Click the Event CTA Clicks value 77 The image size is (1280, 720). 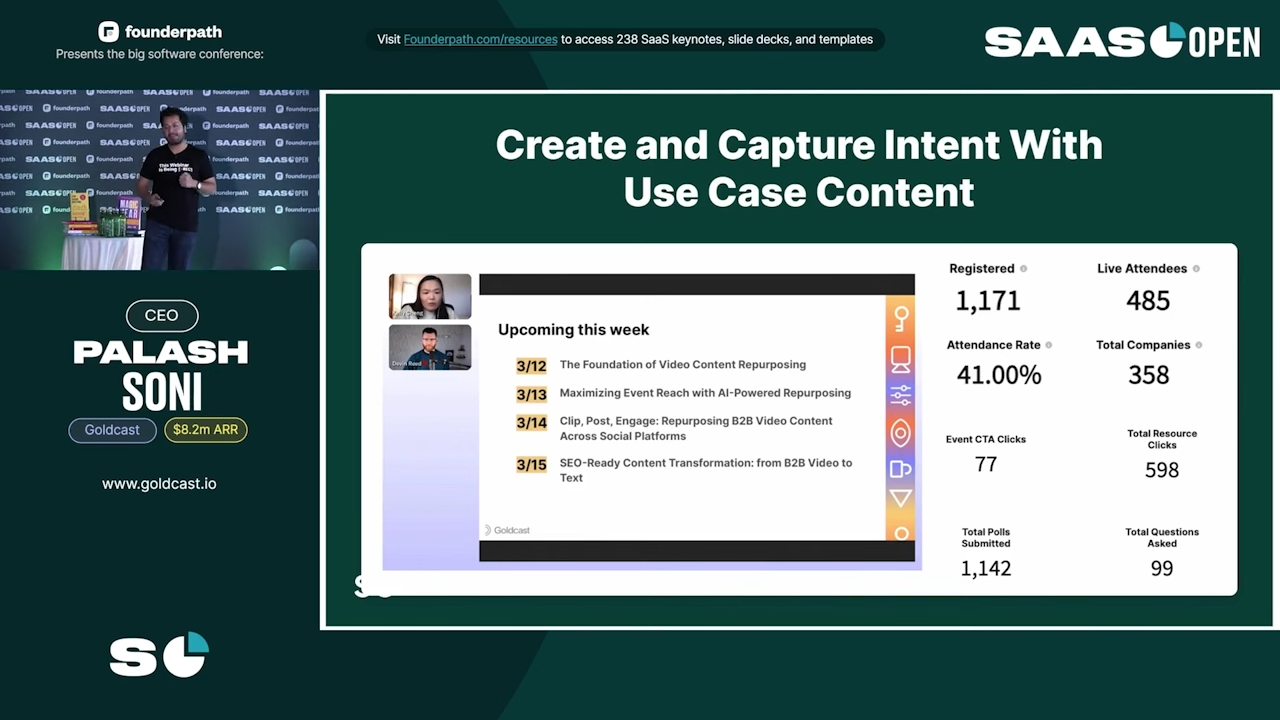click(986, 464)
